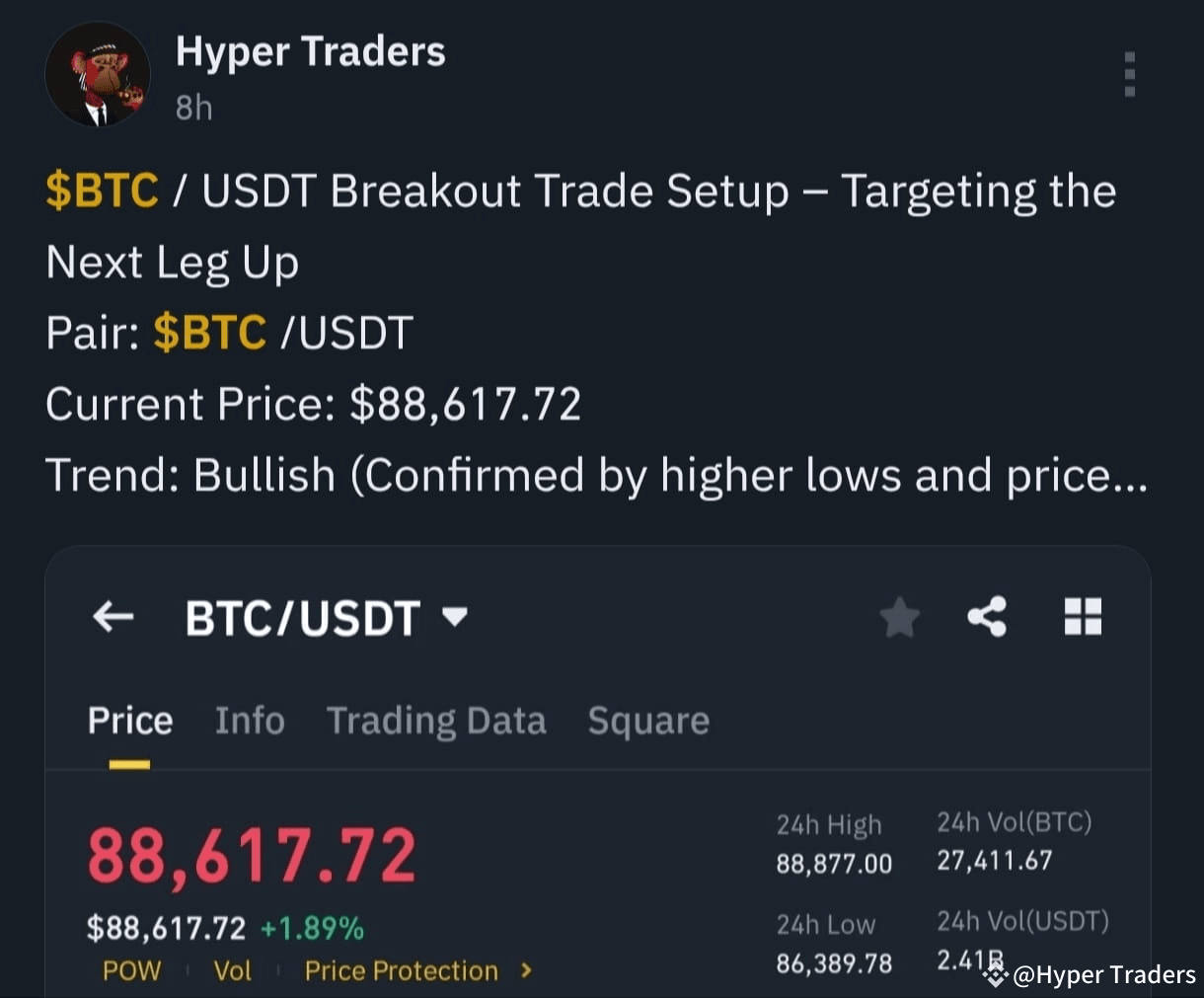Enable Price Protection
Viewport: 1204px width, 998px height.
tap(400, 970)
